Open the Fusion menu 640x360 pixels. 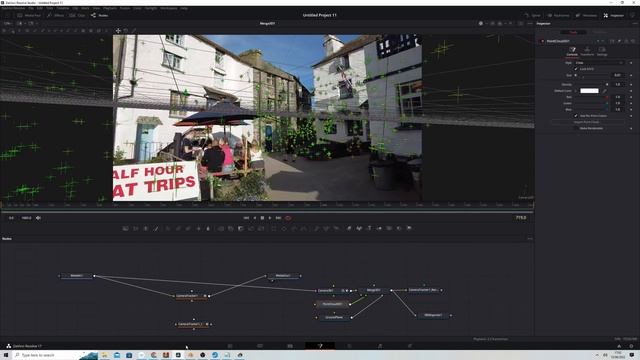pyautogui.click(x=124, y=8)
